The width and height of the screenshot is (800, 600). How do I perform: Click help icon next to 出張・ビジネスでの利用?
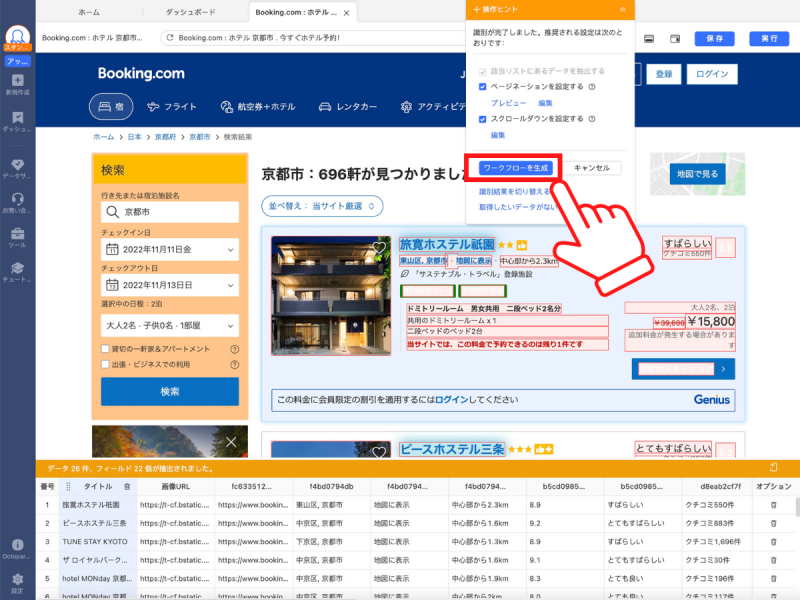[235, 365]
